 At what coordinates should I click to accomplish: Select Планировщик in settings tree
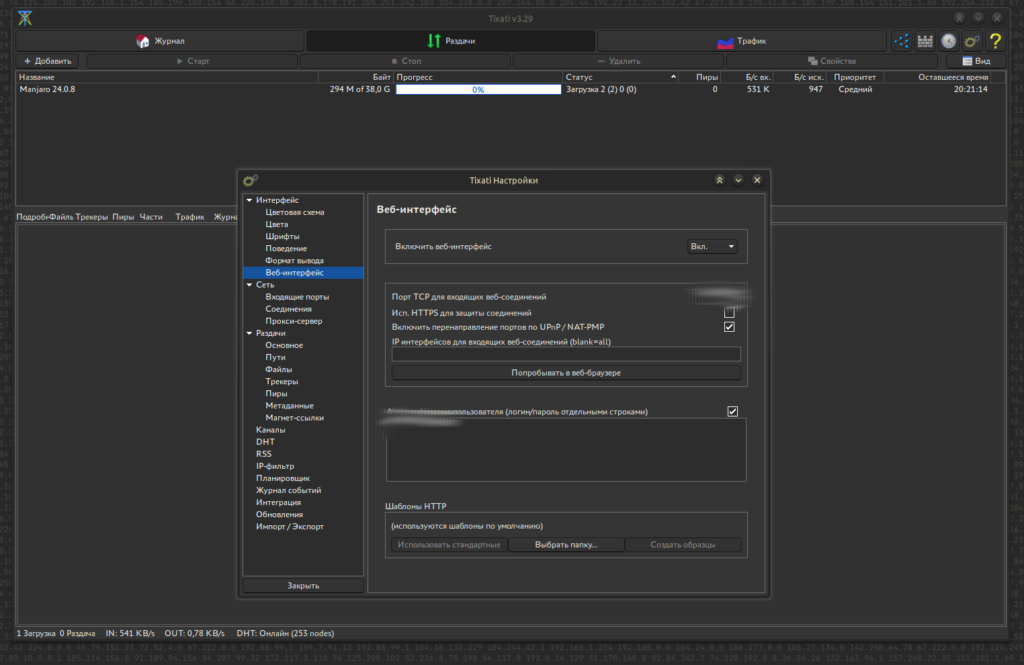coord(283,478)
